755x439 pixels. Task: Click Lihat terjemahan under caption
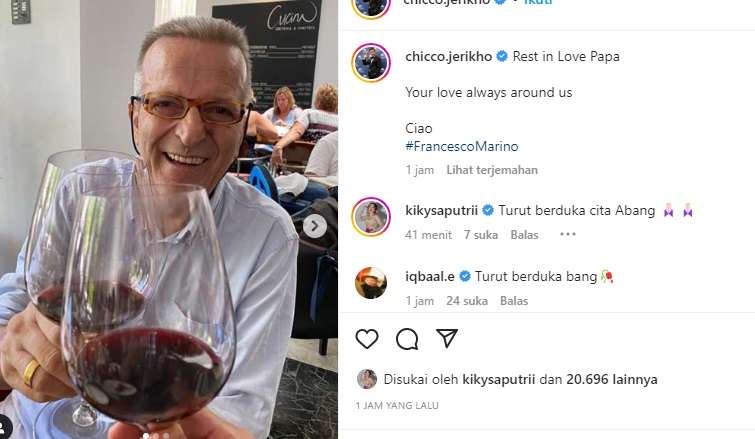[492, 170]
